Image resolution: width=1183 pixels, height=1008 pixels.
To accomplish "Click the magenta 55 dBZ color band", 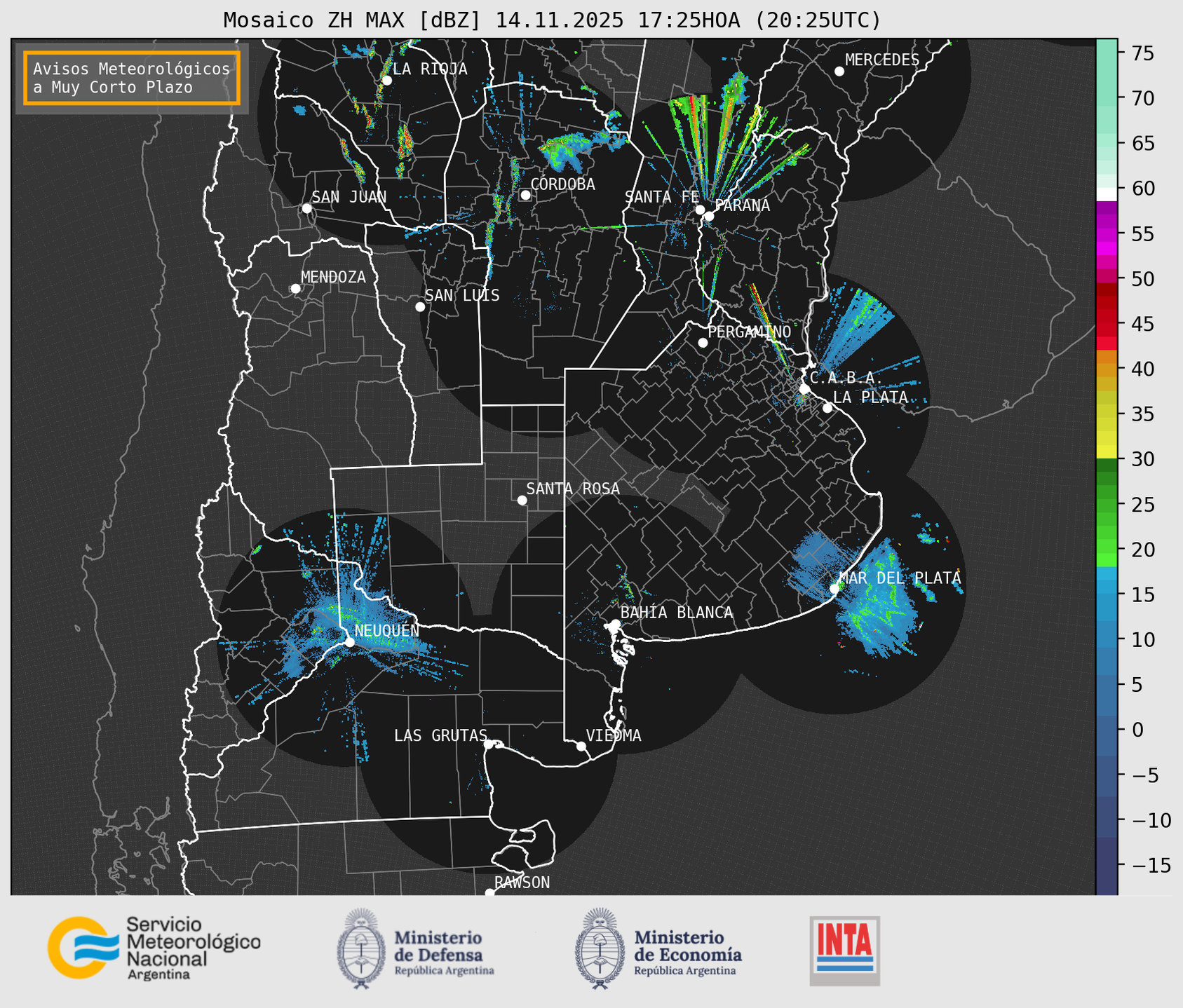I will [1107, 234].
